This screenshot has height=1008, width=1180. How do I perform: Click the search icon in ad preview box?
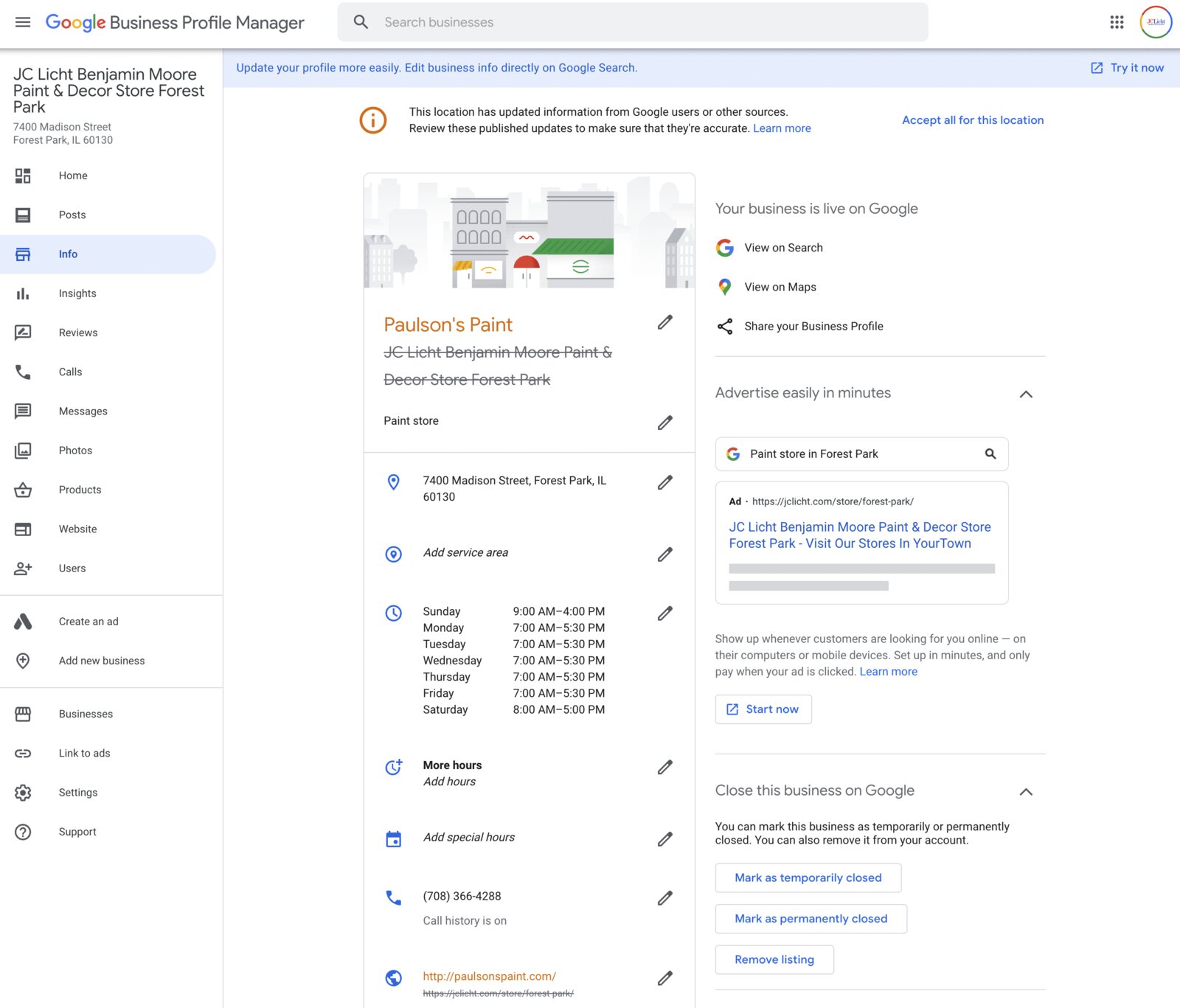pyautogui.click(x=990, y=453)
